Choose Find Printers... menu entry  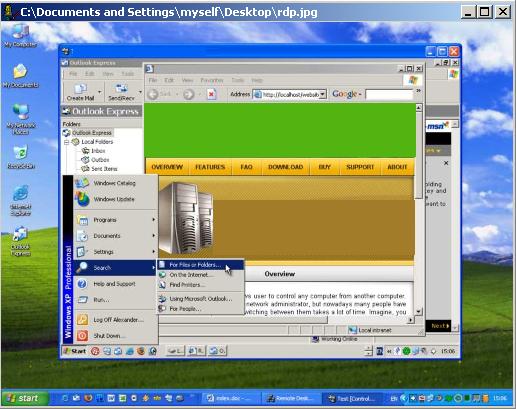[x=200, y=285]
